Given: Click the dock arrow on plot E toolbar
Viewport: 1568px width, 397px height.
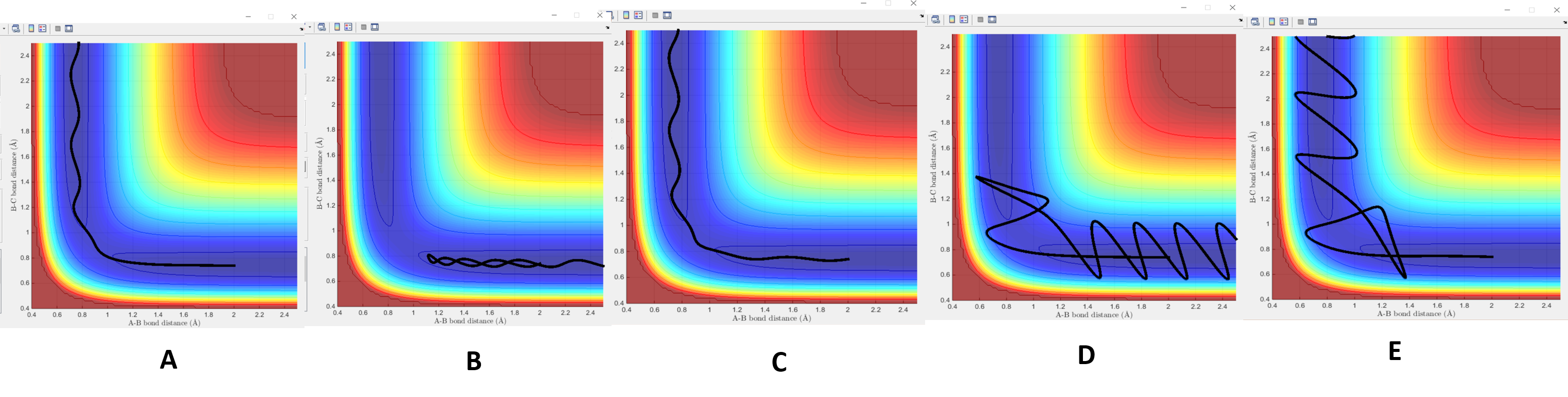Looking at the screenshot, I should click(1565, 23).
